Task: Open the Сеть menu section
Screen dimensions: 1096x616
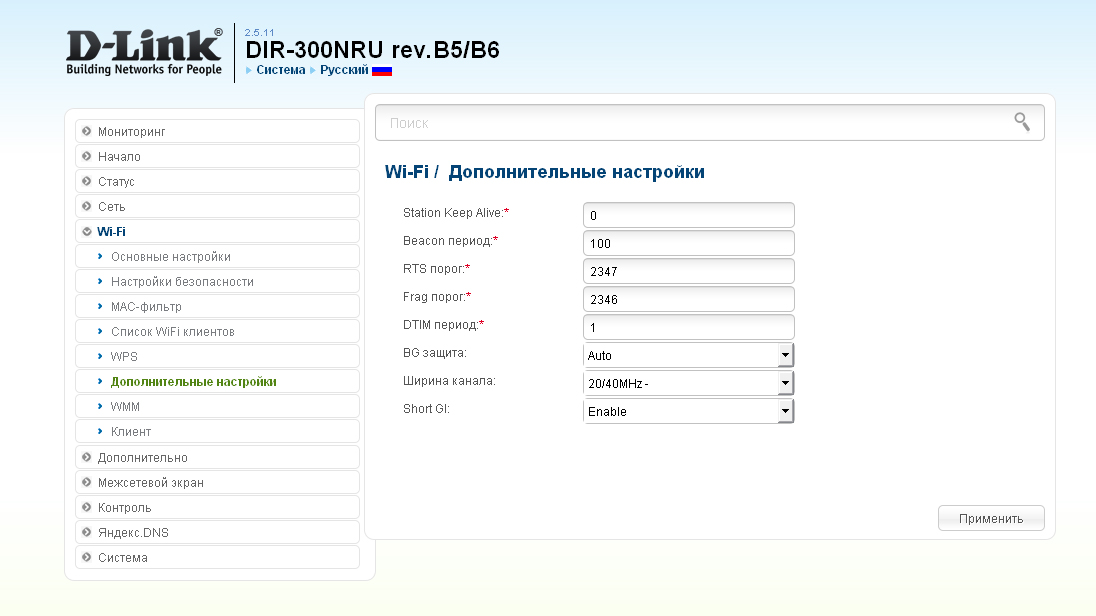Action: click(217, 206)
